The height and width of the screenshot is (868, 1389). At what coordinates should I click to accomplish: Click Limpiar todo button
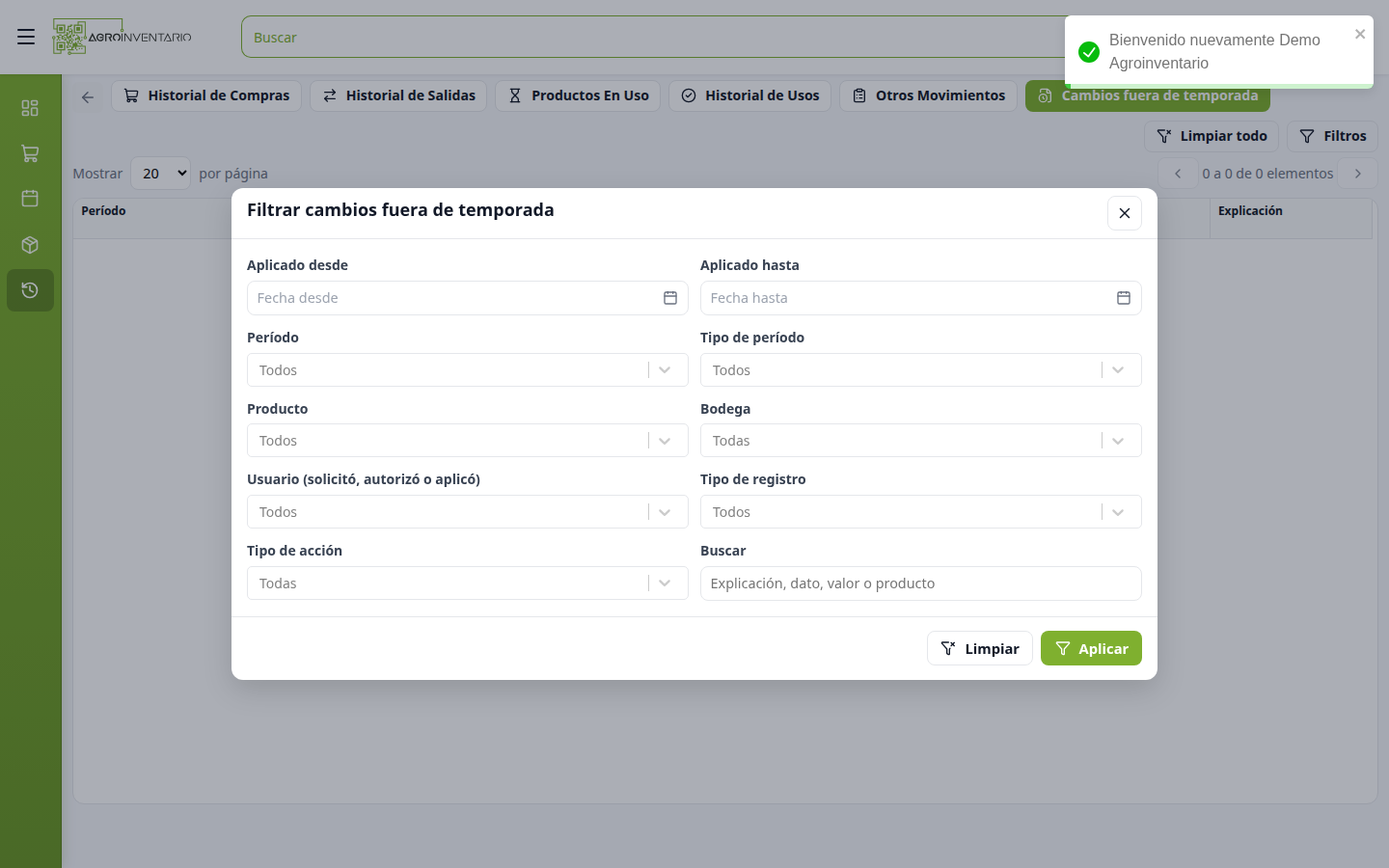[1212, 136]
